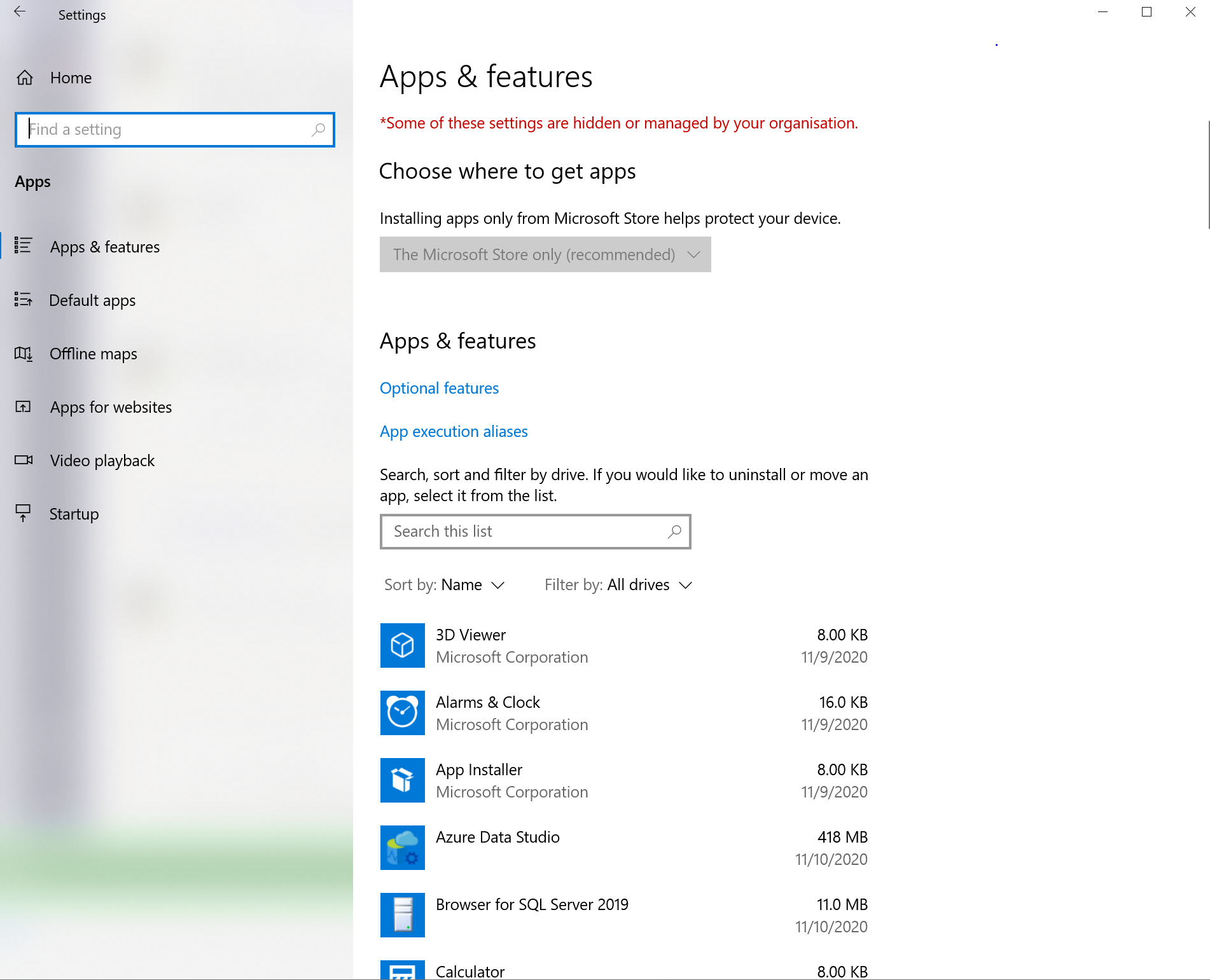1210x980 pixels.
Task: Open the Default apps page
Action: [x=92, y=300]
